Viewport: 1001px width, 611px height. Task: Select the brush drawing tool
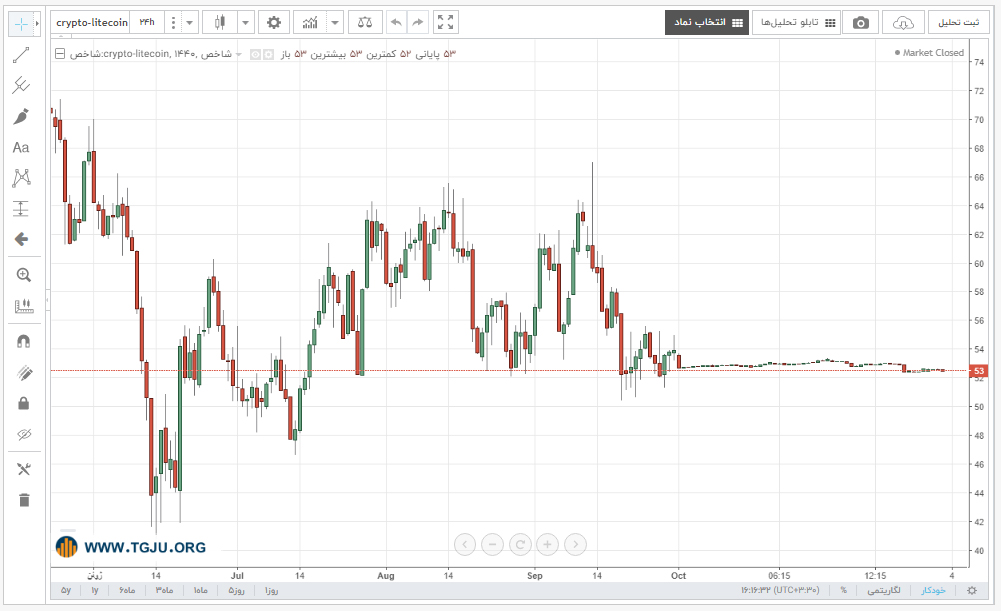(x=21, y=117)
